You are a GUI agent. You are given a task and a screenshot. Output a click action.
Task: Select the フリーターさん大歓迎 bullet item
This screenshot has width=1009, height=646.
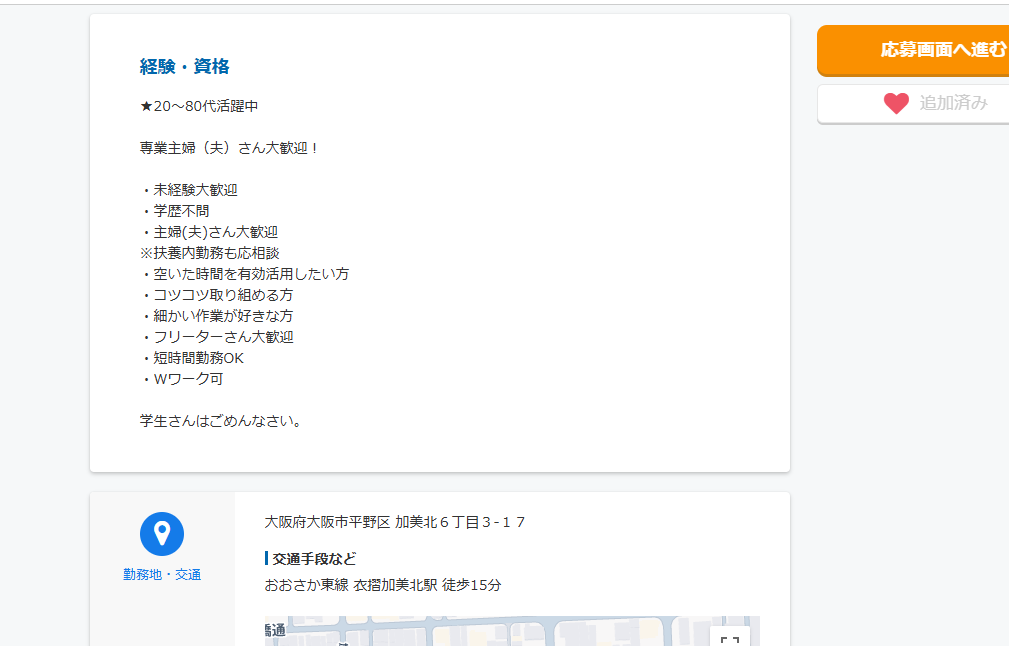coord(223,337)
